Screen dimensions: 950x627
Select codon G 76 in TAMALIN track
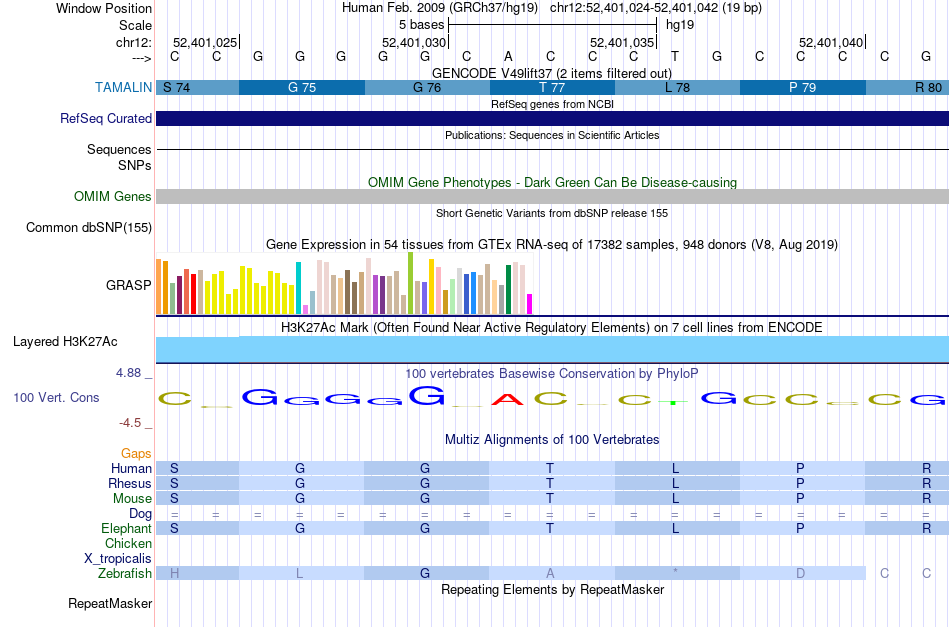tap(427, 87)
